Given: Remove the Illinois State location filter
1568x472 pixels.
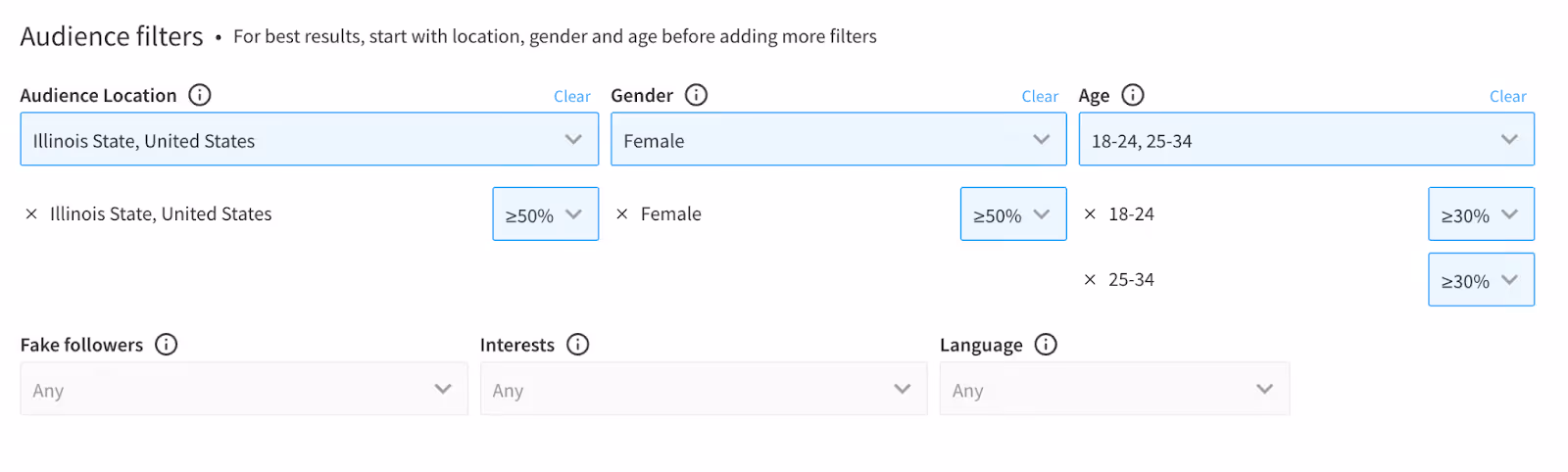Looking at the screenshot, I should tap(31, 214).
